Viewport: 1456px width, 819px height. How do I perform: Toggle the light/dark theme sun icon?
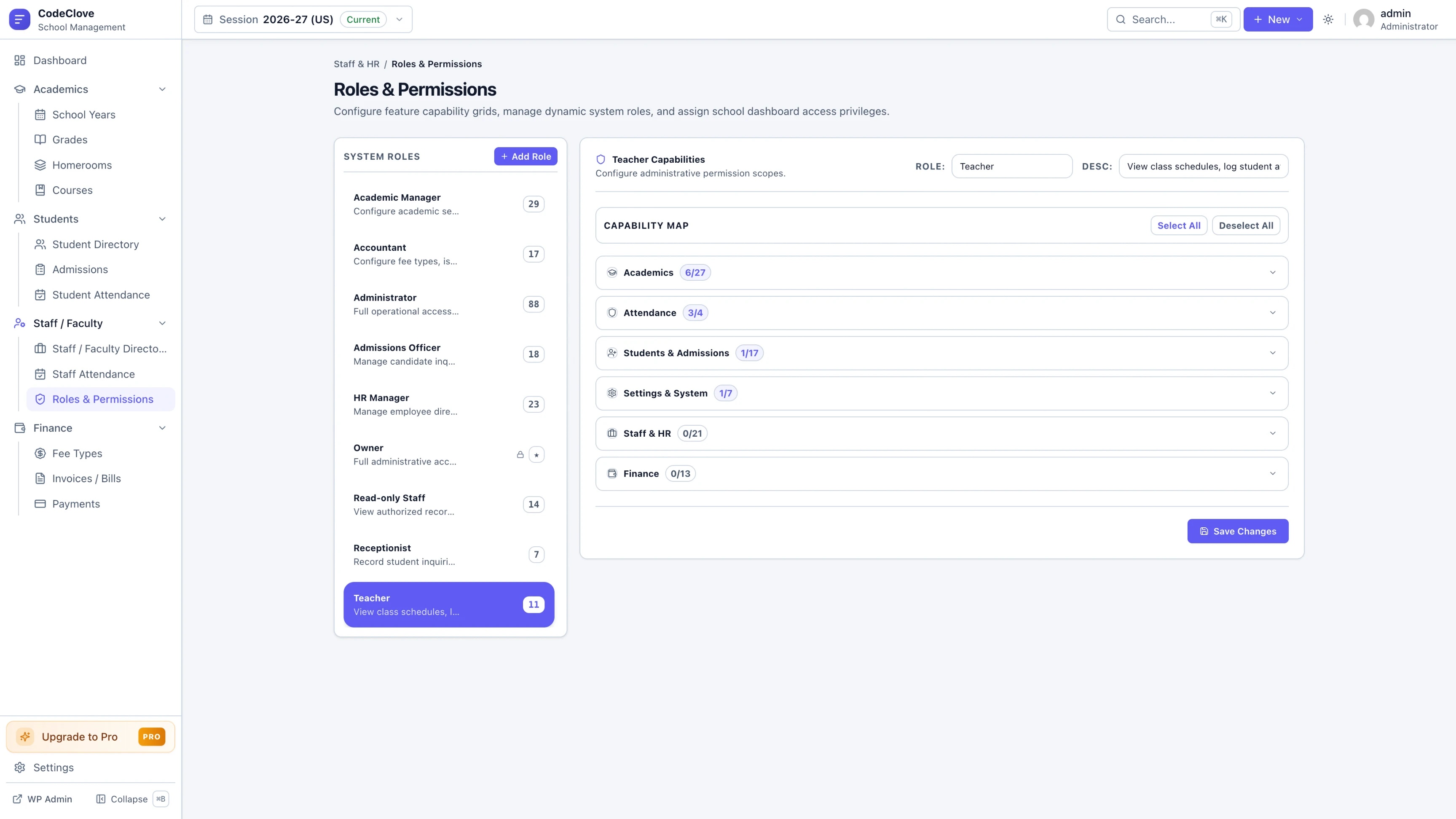tap(1328, 19)
